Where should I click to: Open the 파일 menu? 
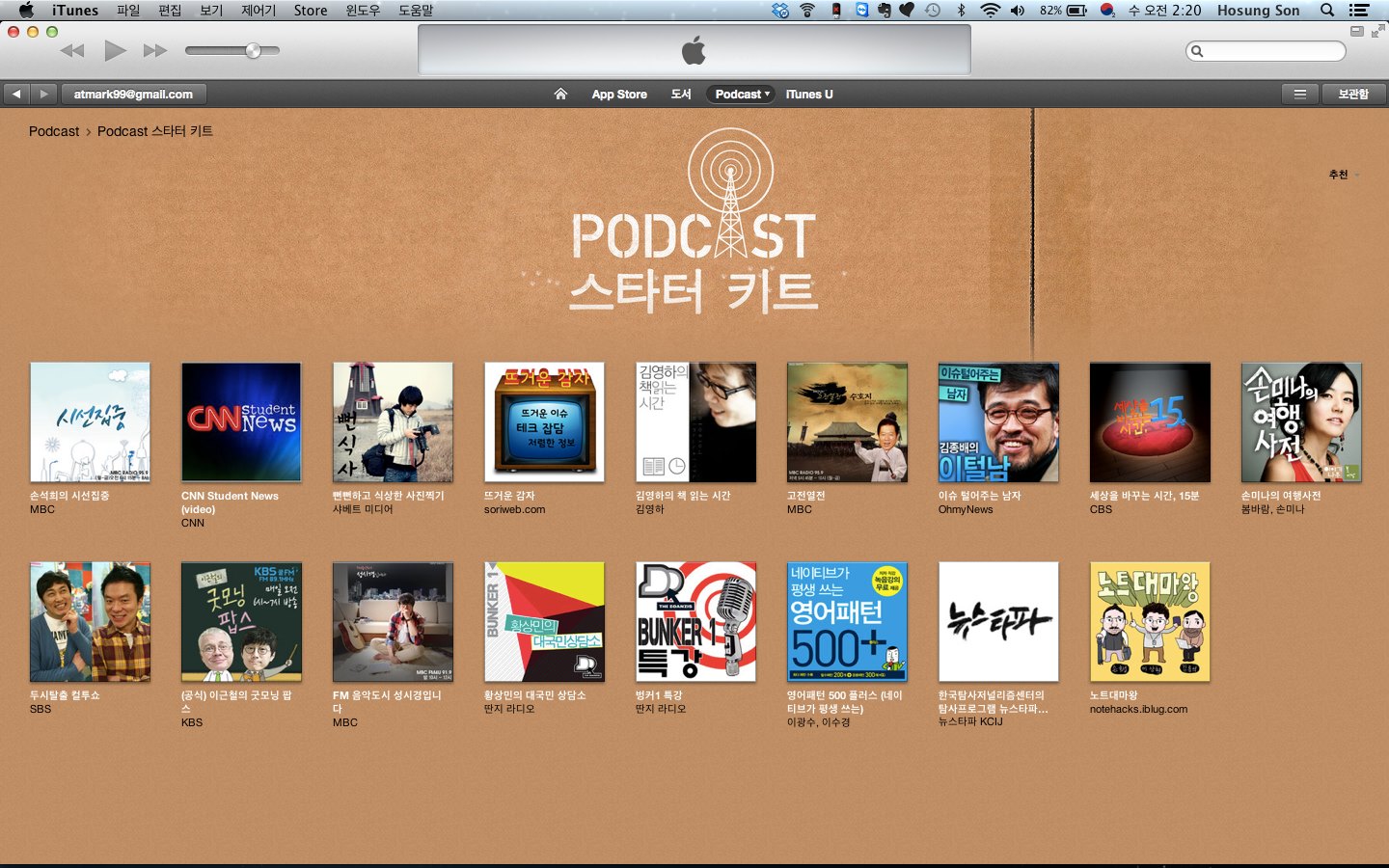click(x=128, y=11)
